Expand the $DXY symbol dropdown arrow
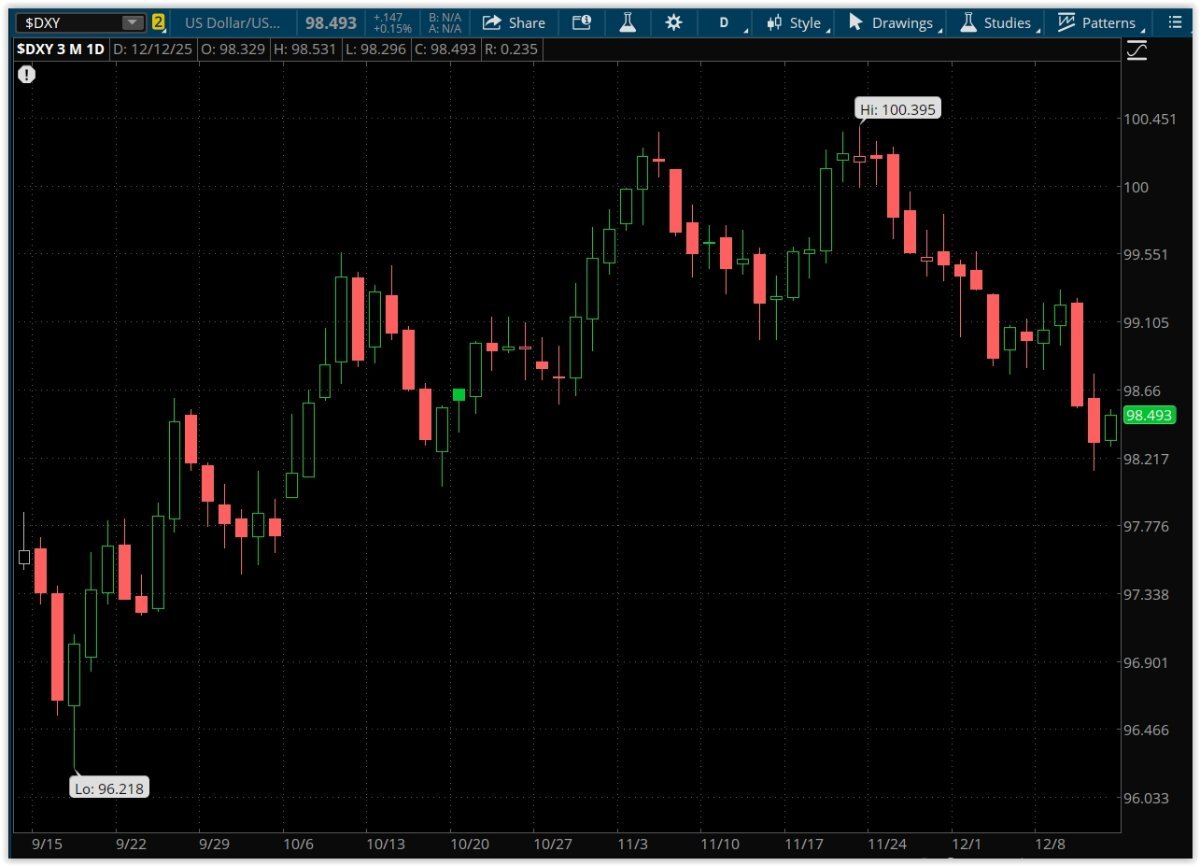The image size is (1200, 866). (x=132, y=23)
